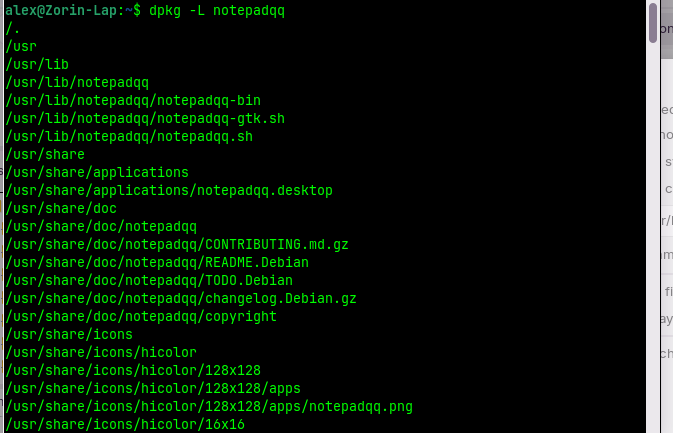Click the 'hicolor/128x128' directory line
The image size is (673, 433).
pyautogui.click(x=133, y=371)
